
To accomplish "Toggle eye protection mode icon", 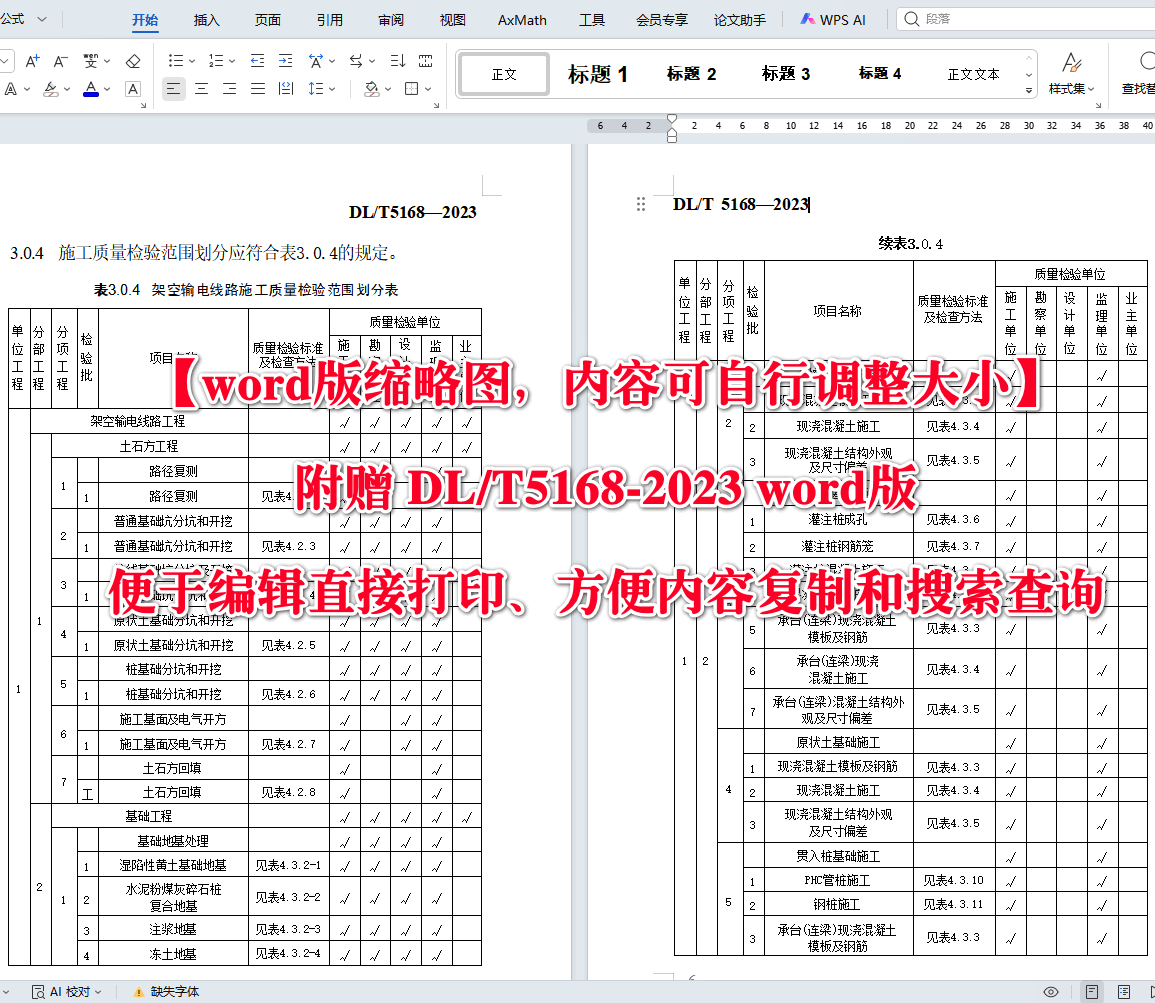I will (1051, 992).
